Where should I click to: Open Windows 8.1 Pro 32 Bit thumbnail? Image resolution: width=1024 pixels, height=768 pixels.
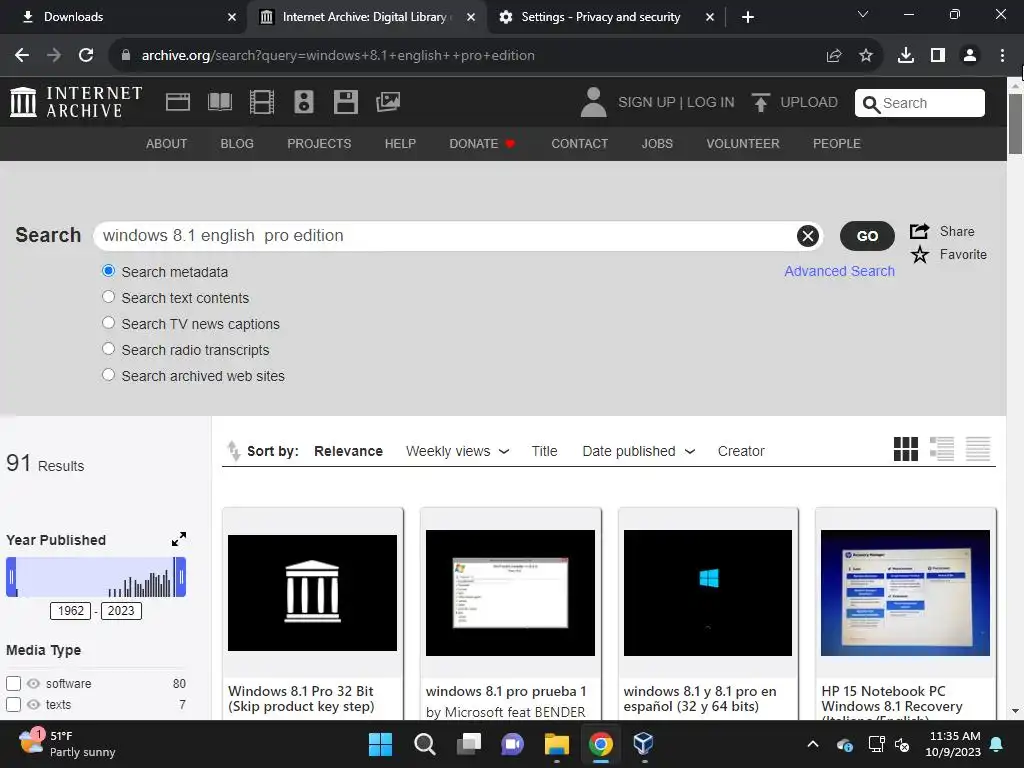312,592
